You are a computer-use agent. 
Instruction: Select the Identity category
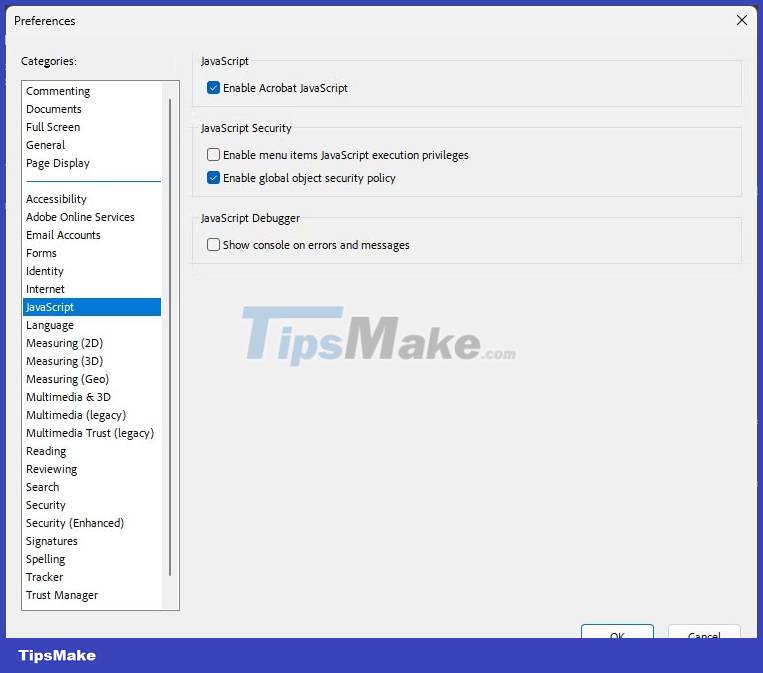coord(92,271)
